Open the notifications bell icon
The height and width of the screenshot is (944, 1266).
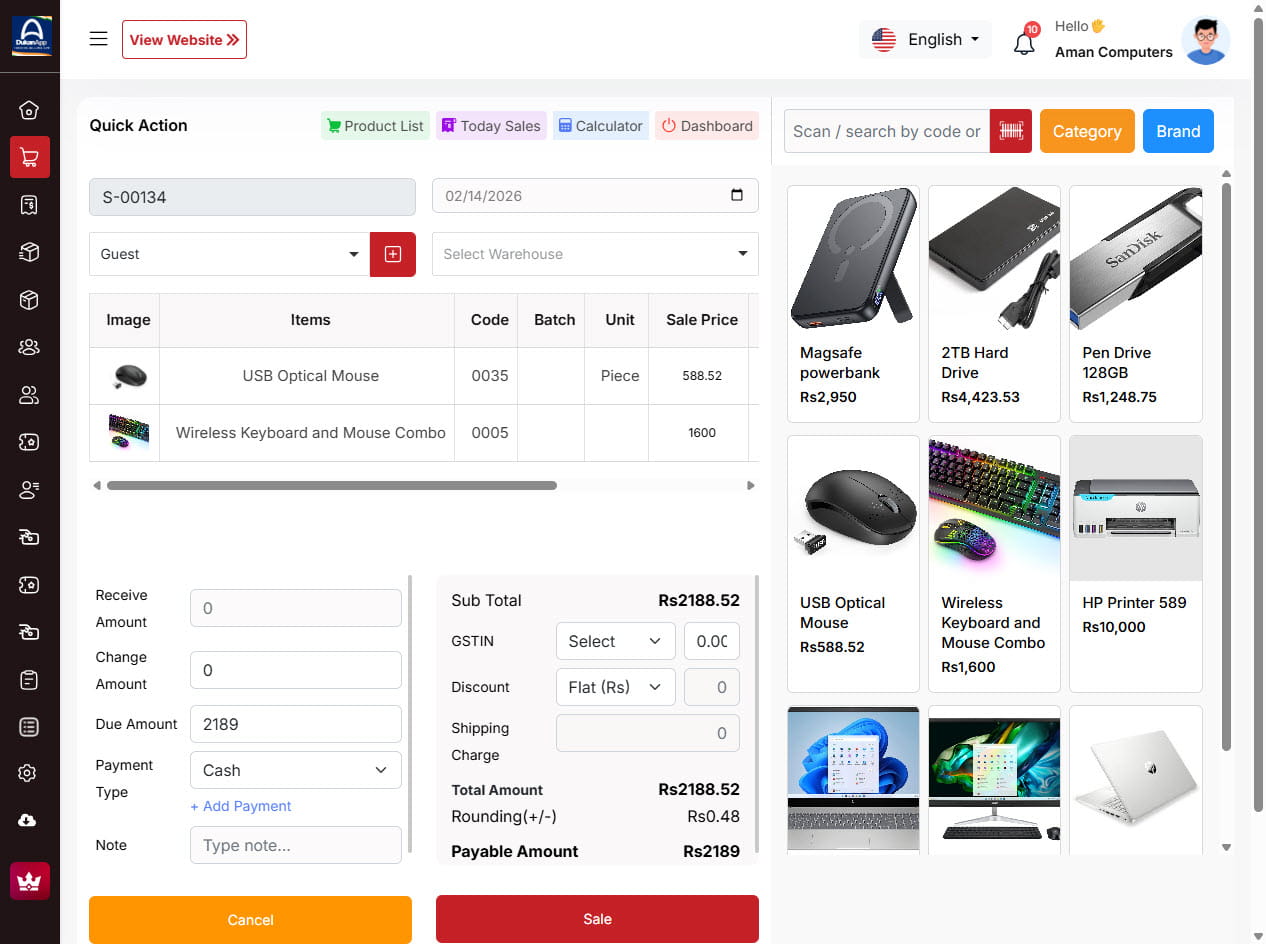click(1024, 43)
